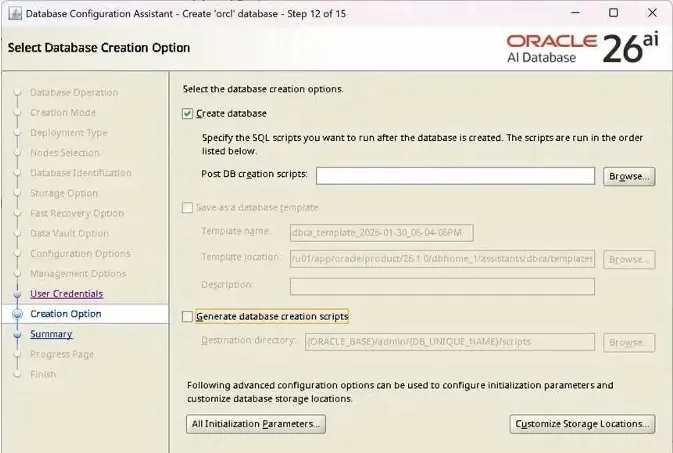Click the Configuration Options step
This screenshot has height=453, width=673.
pos(80,253)
